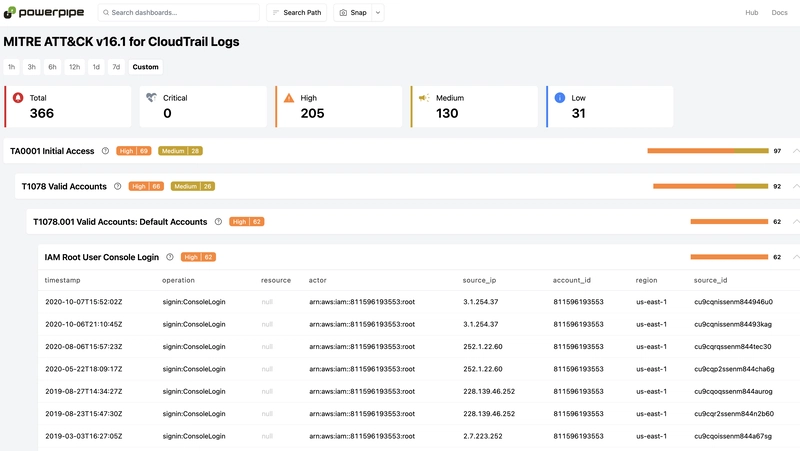Click the Low 31 summary card
800x451 pixels.
click(610, 106)
